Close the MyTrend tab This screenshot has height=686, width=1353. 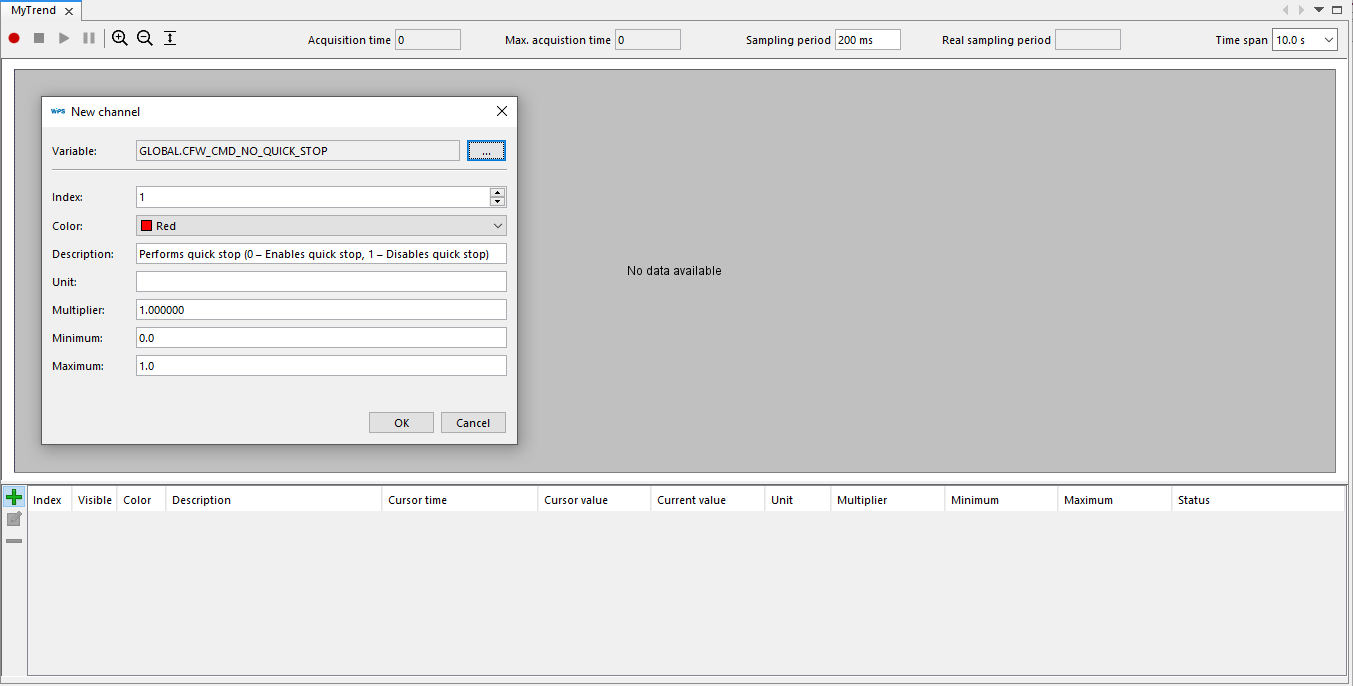[x=68, y=10]
